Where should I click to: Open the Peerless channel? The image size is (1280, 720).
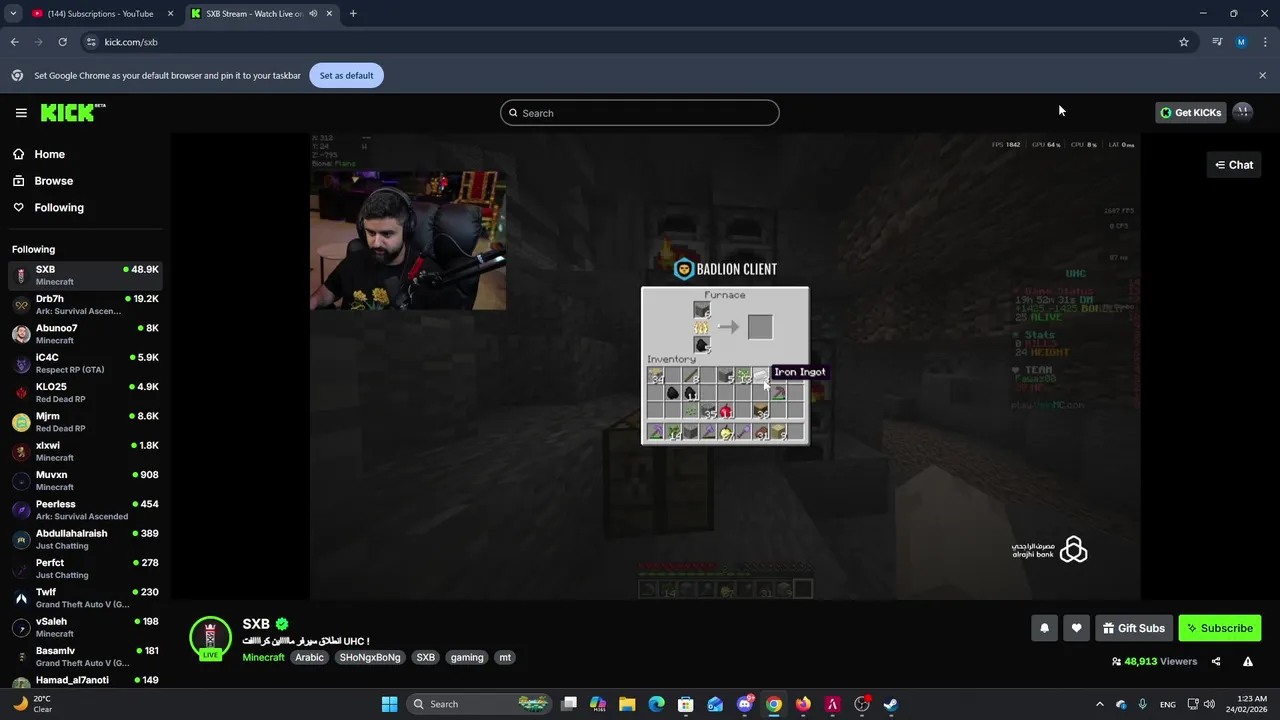coord(85,509)
